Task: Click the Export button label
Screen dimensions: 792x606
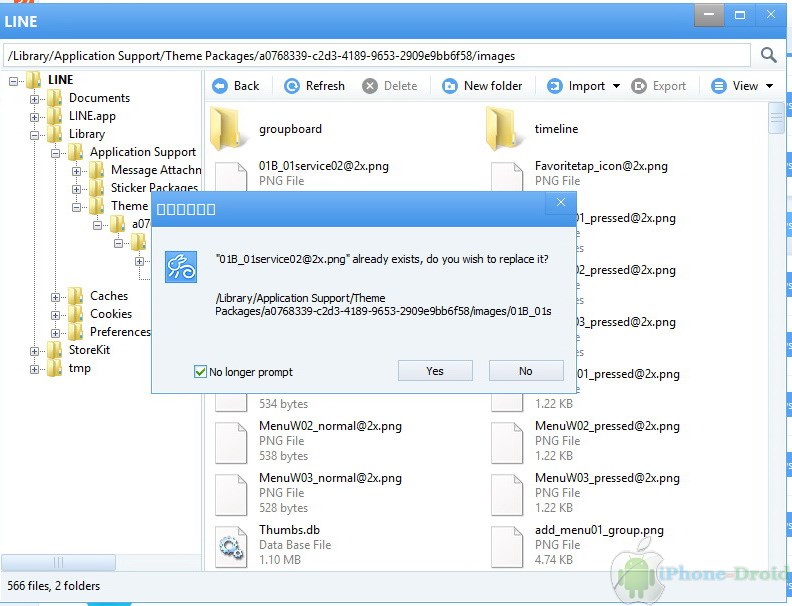Action: coord(669,86)
